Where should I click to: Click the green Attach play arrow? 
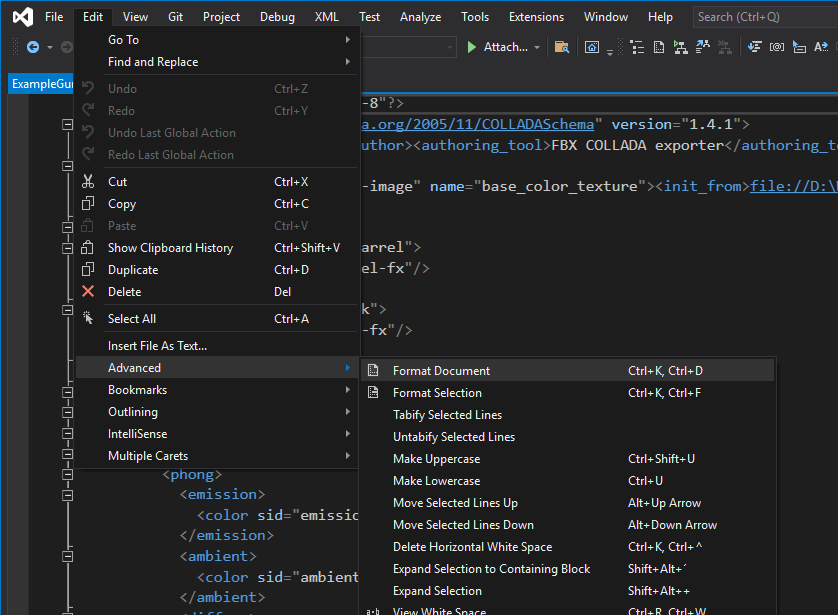(471, 47)
